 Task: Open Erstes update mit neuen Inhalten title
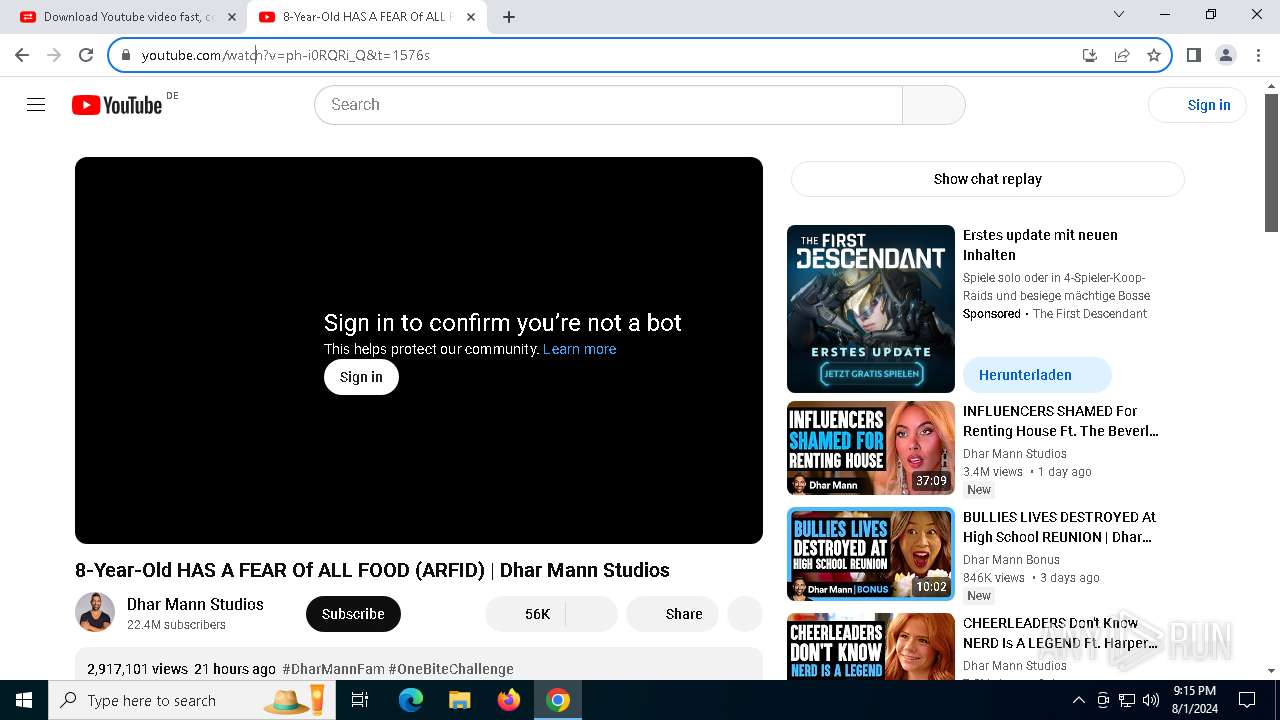(1040, 245)
